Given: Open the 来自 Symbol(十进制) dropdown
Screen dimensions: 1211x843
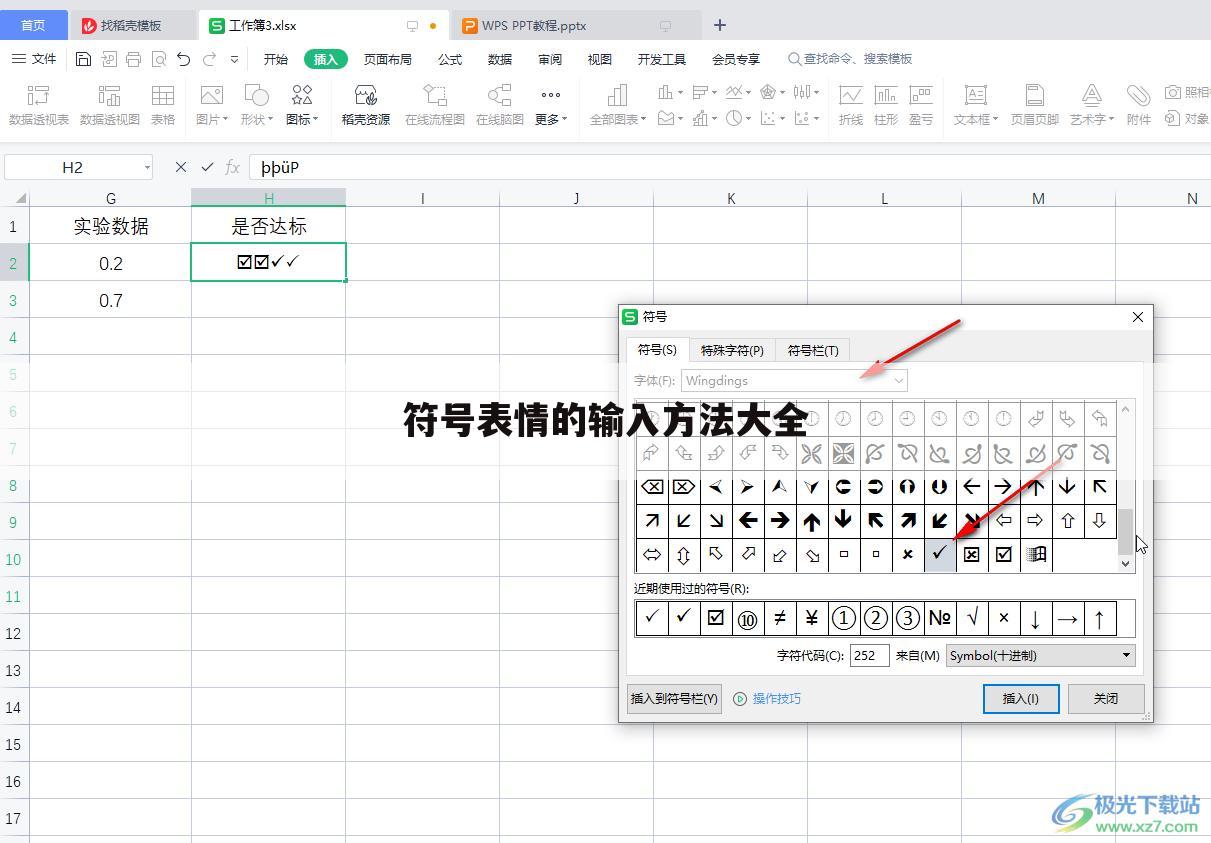Looking at the screenshot, I should (1040, 656).
